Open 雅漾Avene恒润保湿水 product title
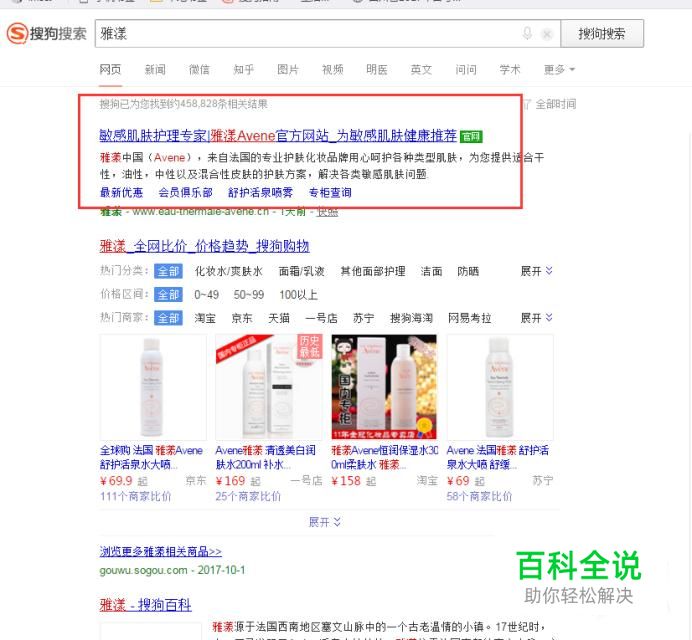The height and width of the screenshot is (640, 692). 384,457
